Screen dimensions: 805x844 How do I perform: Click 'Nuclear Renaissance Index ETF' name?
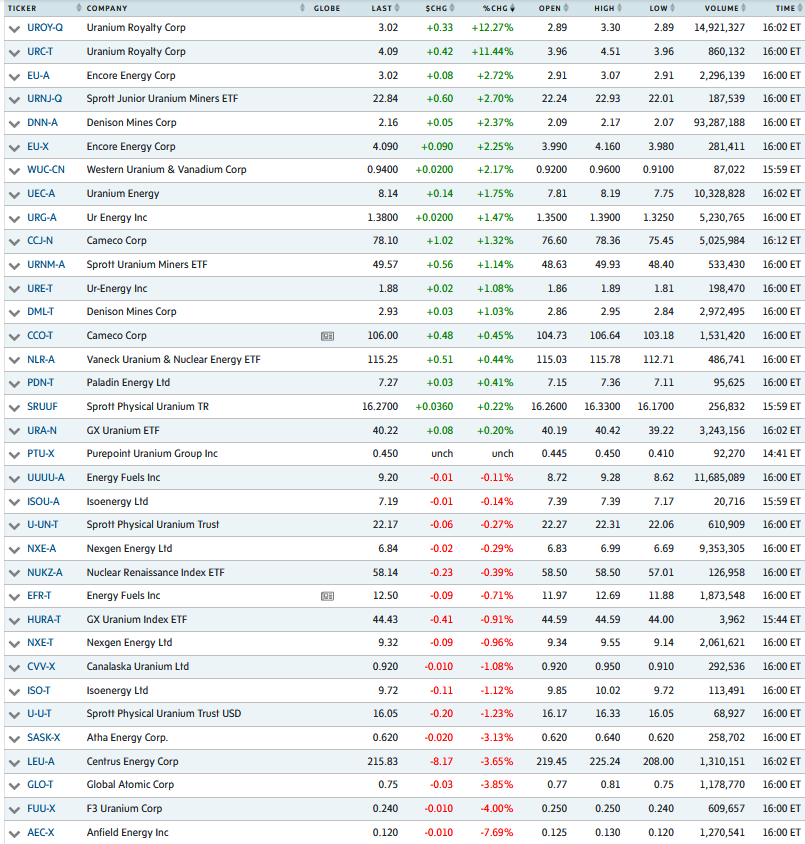click(156, 572)
